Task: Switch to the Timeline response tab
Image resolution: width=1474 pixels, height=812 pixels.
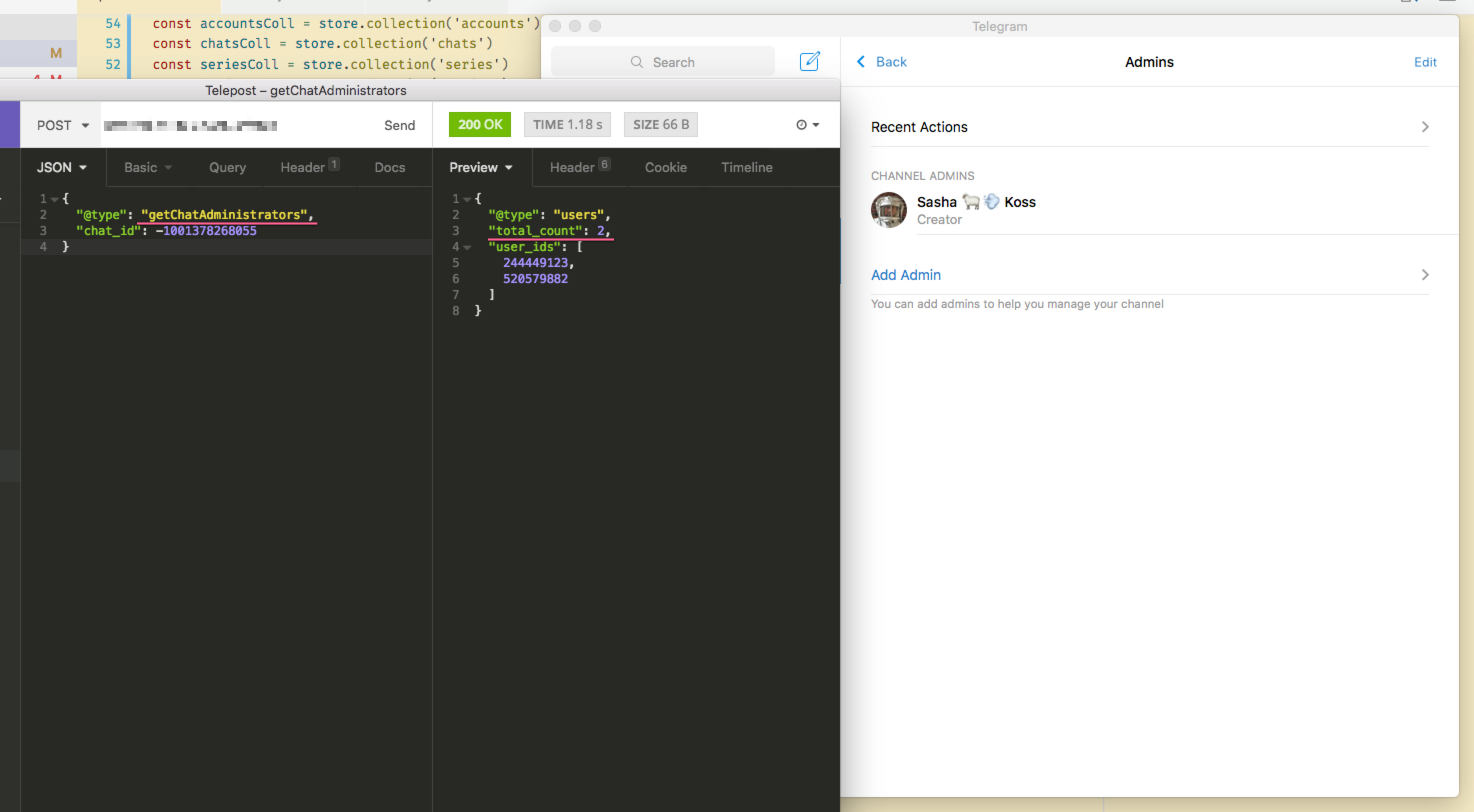Action: (x=746, y=167)
